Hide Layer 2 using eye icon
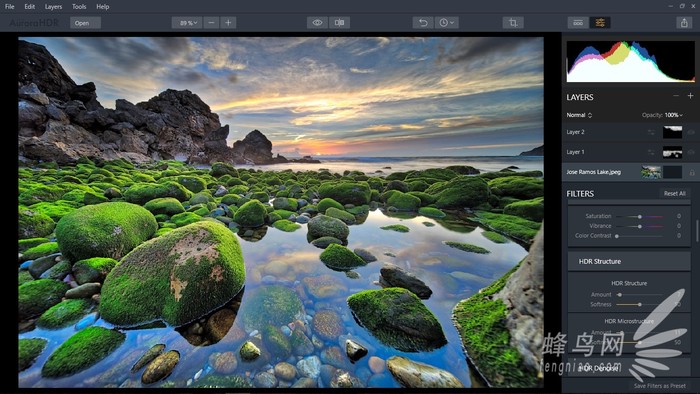The image size is (700, 394). point(692,132)
